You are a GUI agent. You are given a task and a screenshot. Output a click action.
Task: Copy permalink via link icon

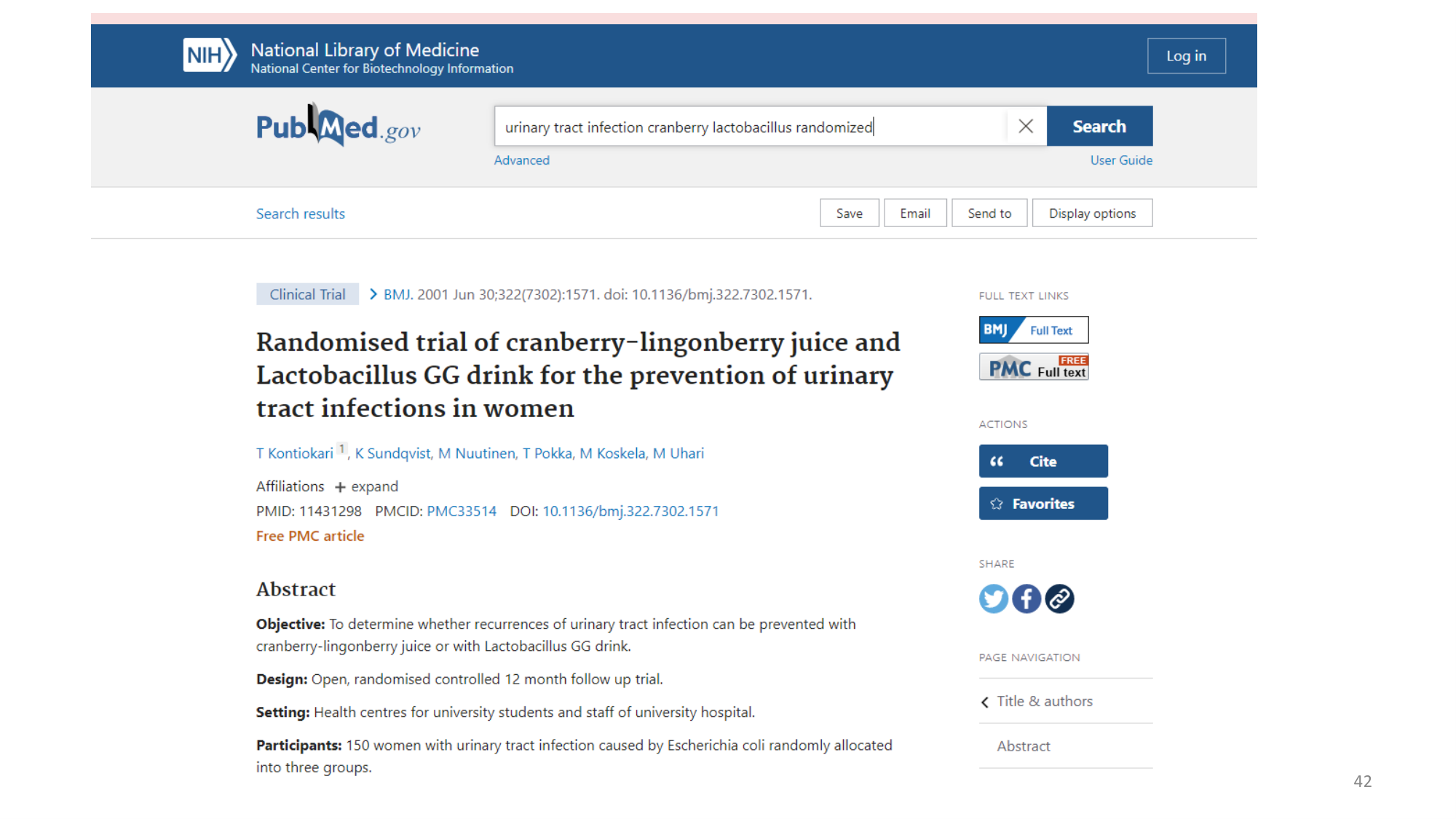(1059, 598)
